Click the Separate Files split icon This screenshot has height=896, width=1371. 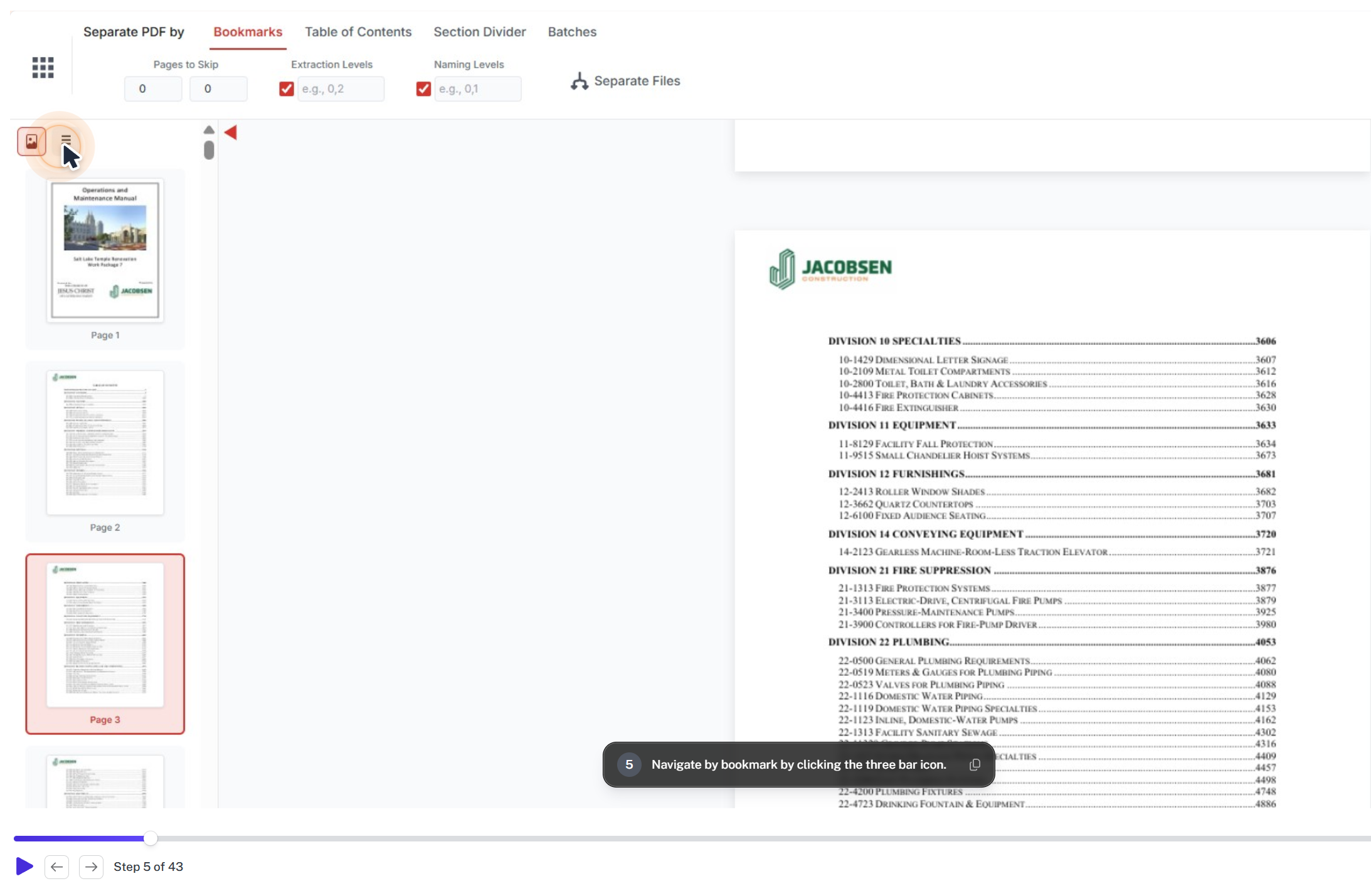pyautogui.click(x=579, y=81)
